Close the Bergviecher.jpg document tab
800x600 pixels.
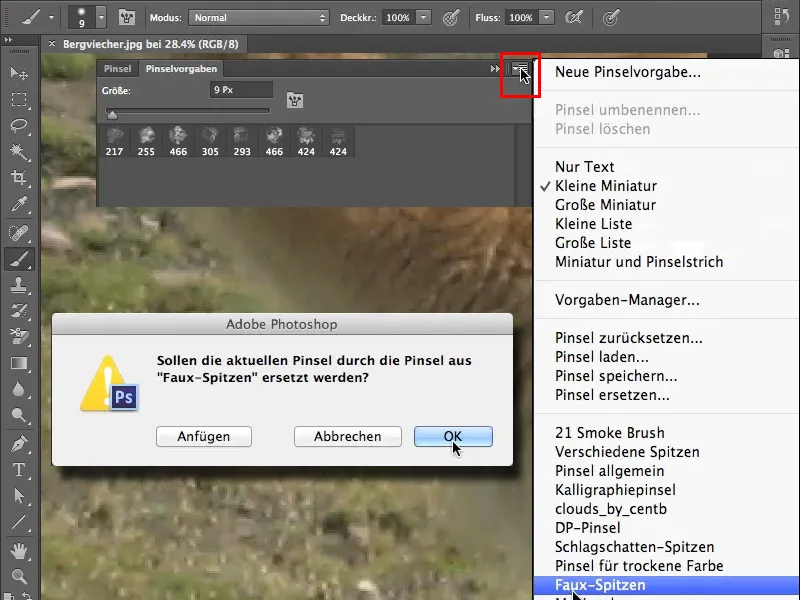pyautogui.click(x=52, y=44)
